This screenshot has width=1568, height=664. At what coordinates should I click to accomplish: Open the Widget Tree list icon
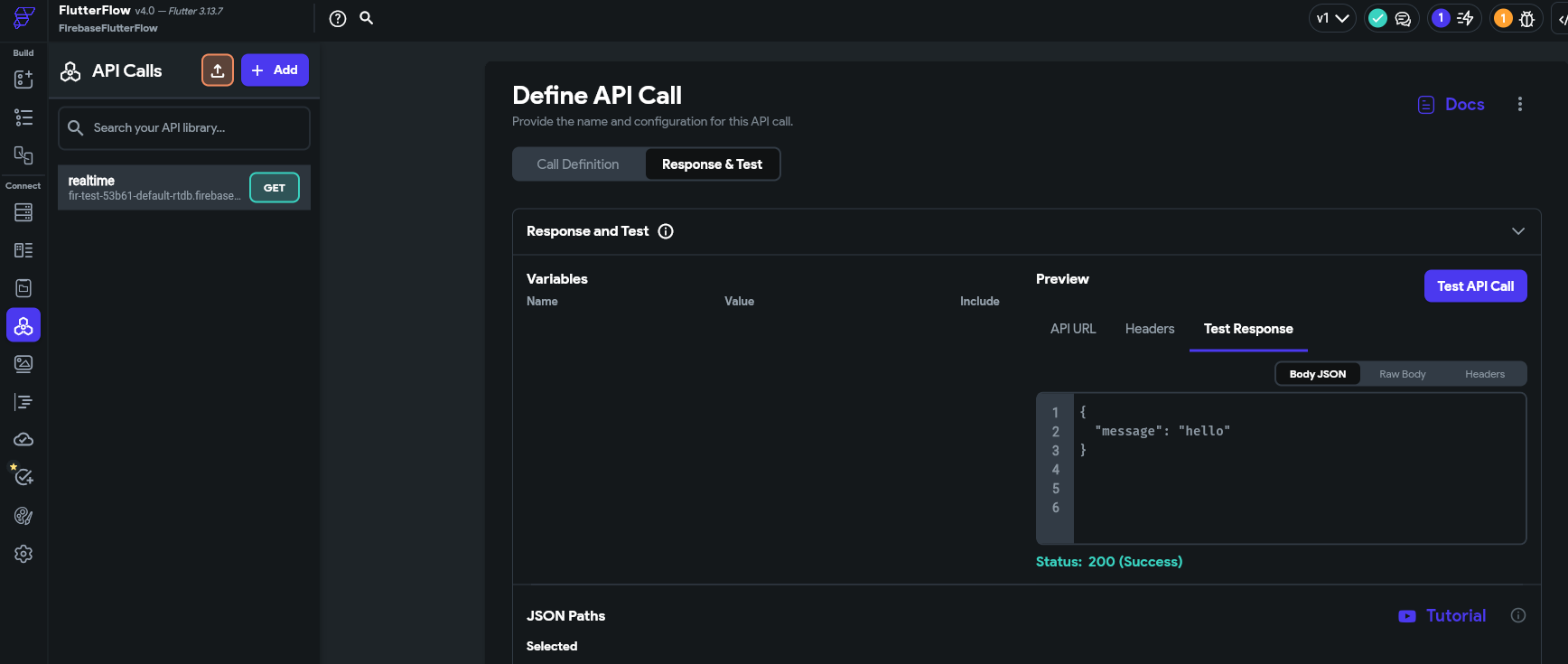(x=23, y=117)
